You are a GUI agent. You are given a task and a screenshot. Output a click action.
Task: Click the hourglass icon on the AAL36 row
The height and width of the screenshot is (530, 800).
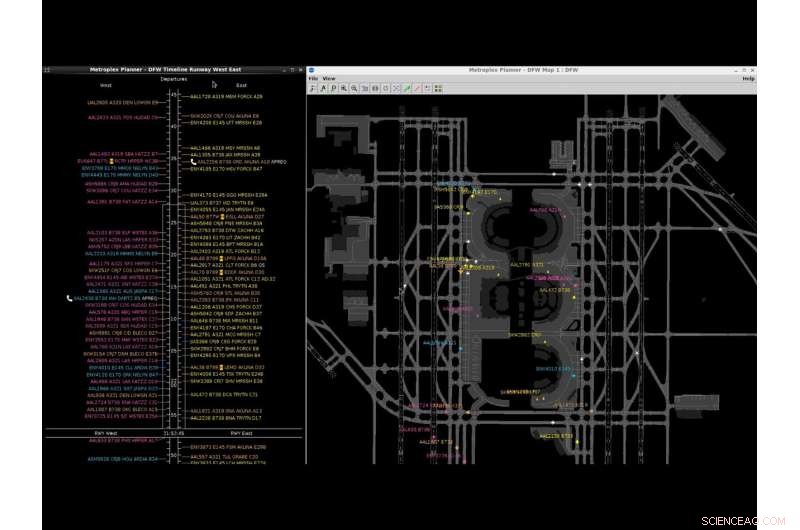click(x=222, y=367)
